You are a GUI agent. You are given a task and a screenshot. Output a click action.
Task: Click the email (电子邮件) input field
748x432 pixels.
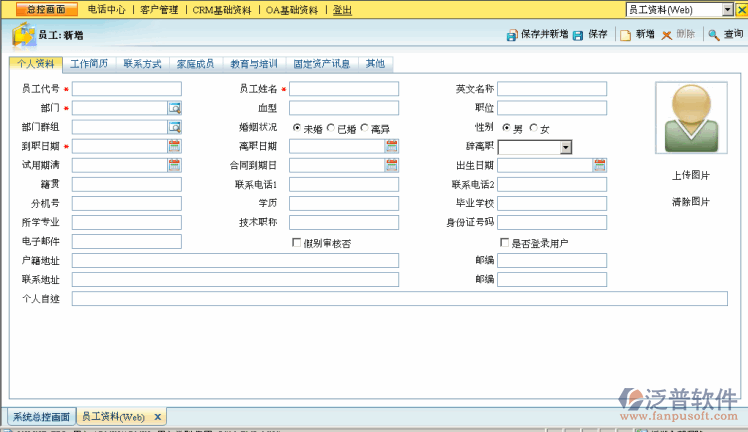click(127, 241)
